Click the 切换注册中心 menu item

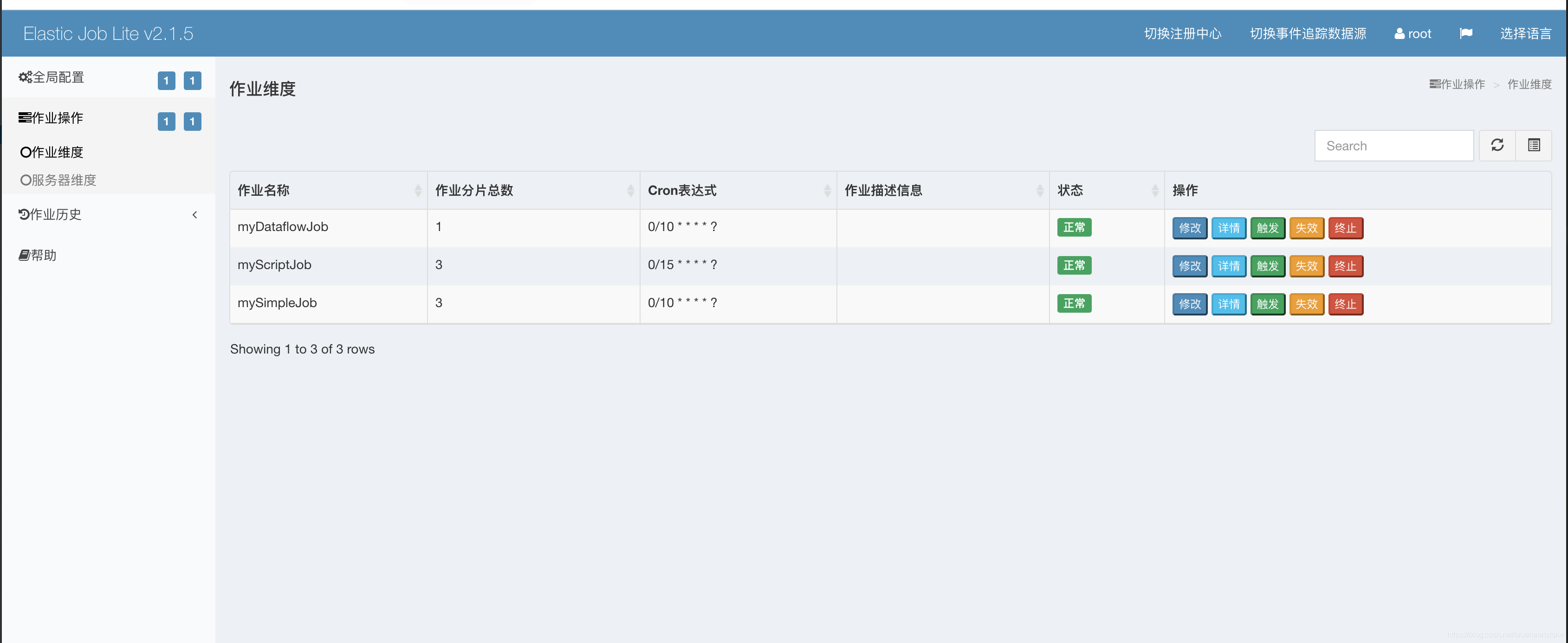click(1180, 33)
